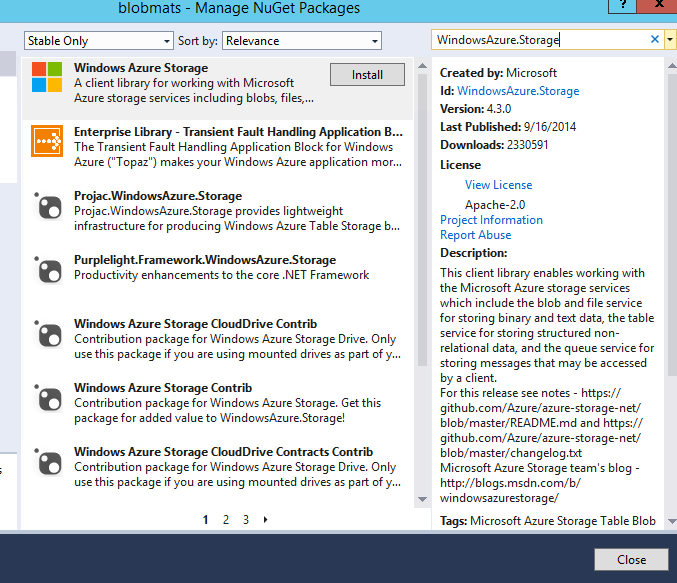The height and width of the screenshot is (583, 677).
Task: Expand the search box history dropdown arrow
Action: pos(670,40)
